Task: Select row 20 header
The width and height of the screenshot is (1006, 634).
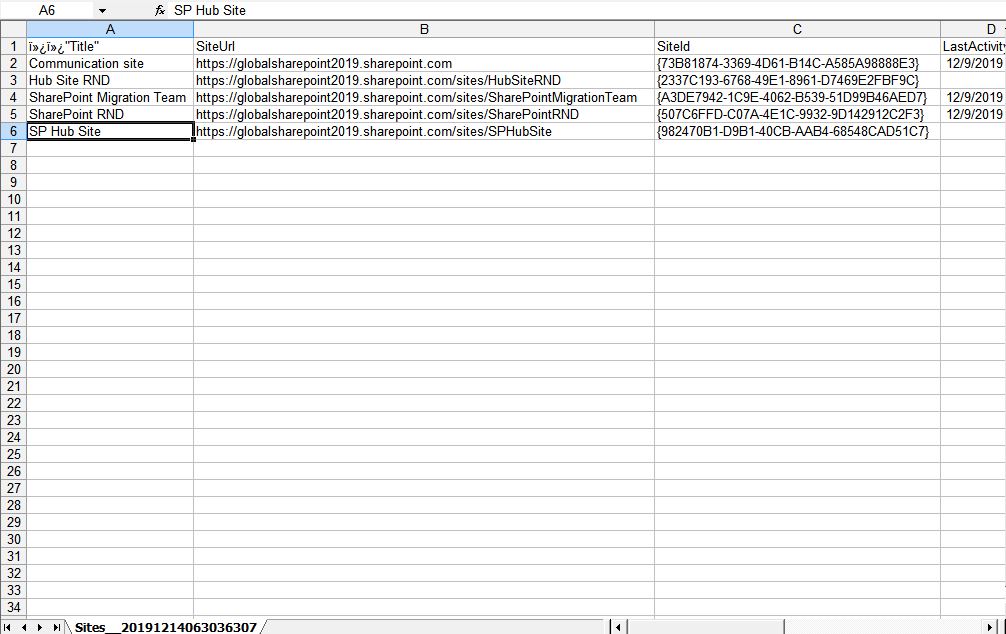Action: (x=13, y=369)
